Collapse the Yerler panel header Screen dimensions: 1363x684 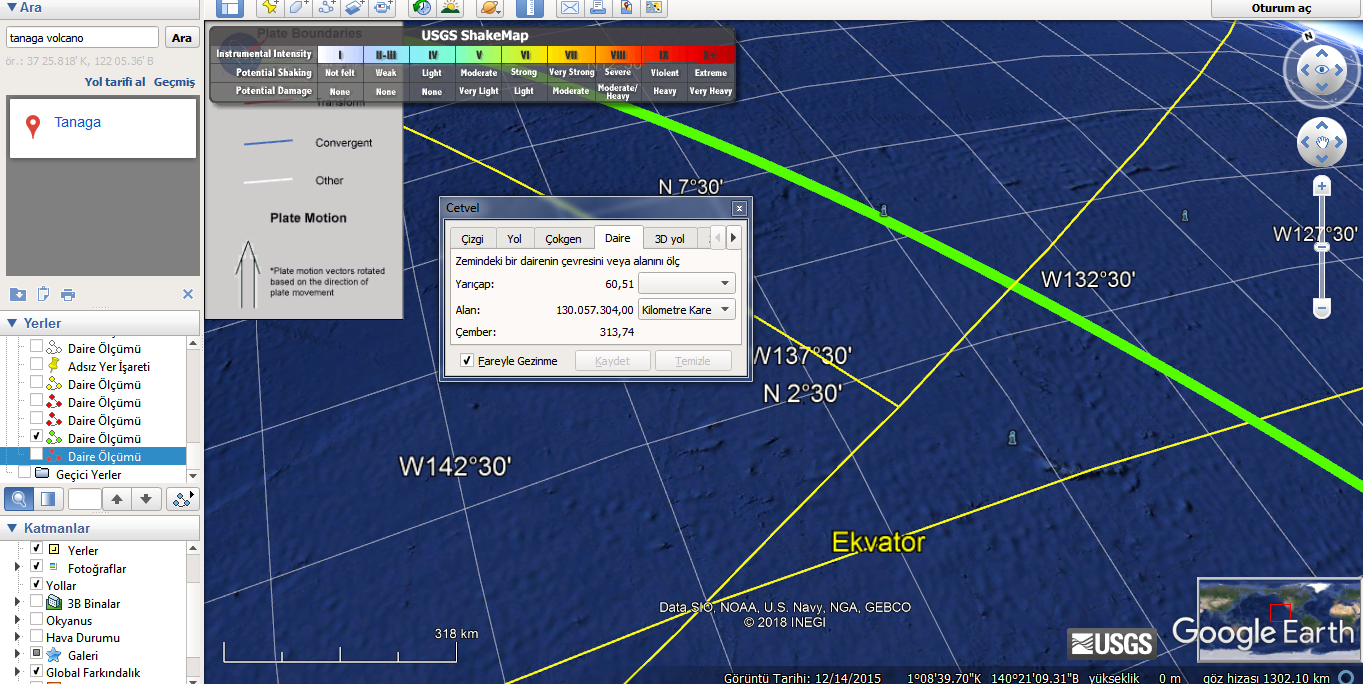click(11, 323)
